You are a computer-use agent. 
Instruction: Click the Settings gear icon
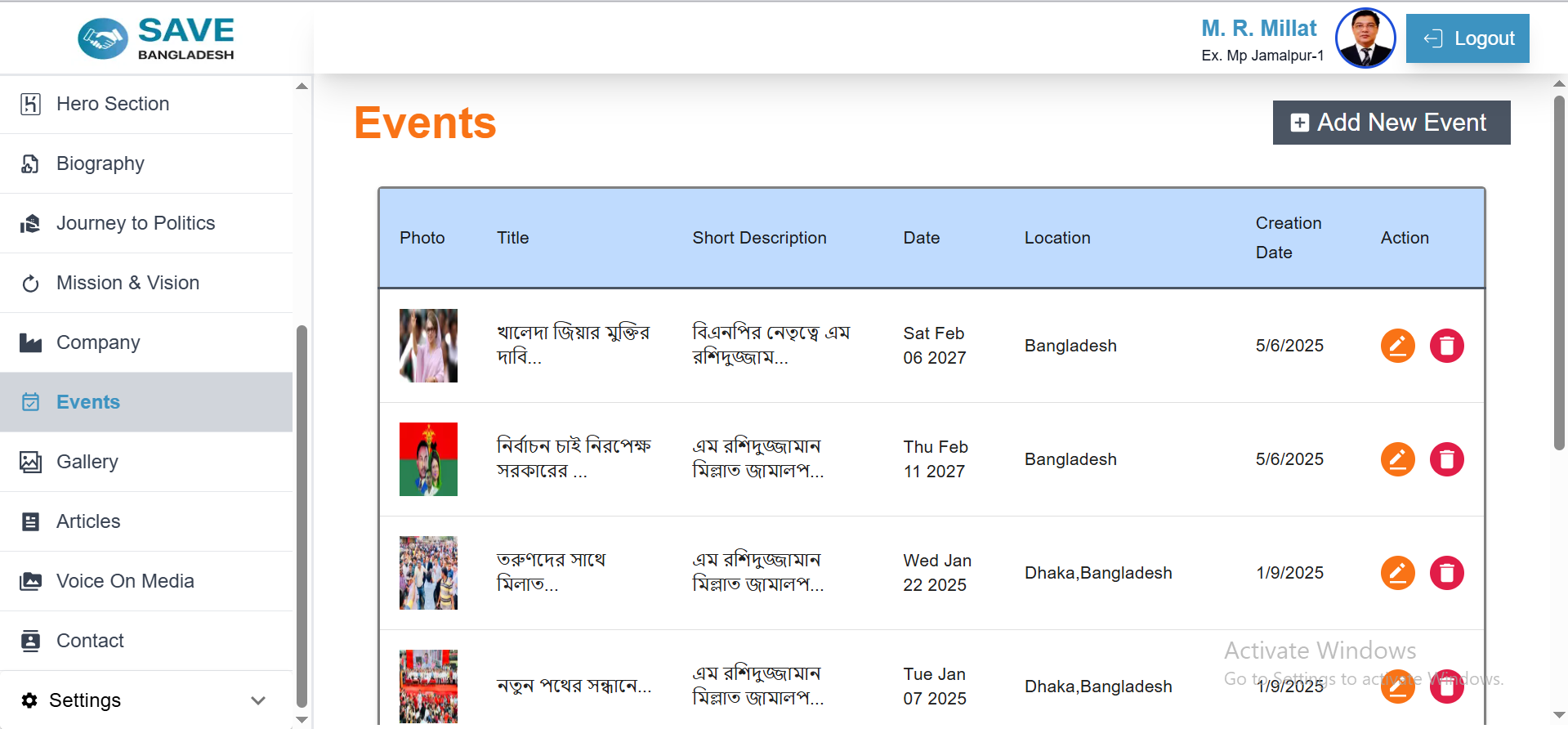(29, 700)
